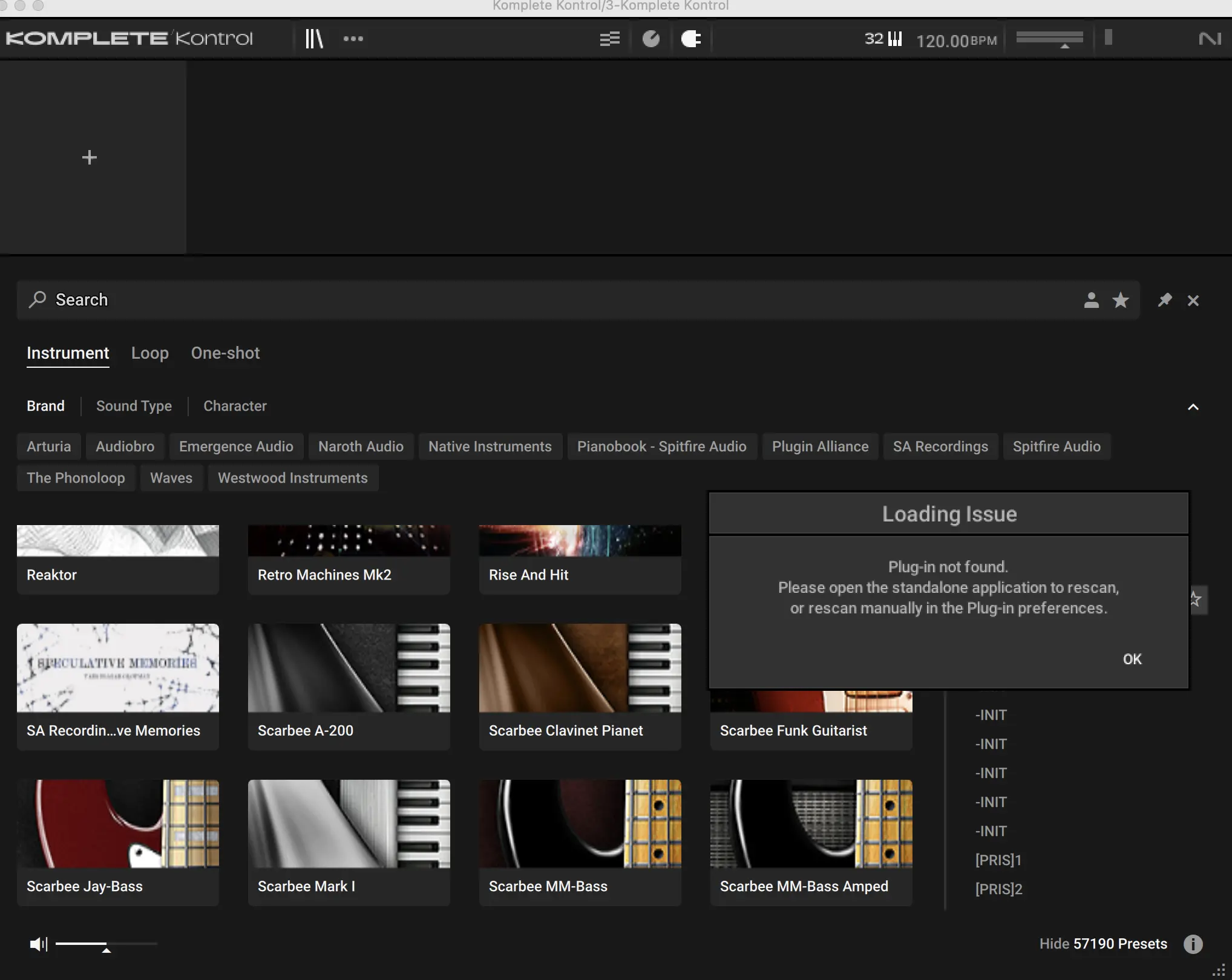1232x980 pixels.
Task: Expand the Character filter
Action: tap(235, 406)
